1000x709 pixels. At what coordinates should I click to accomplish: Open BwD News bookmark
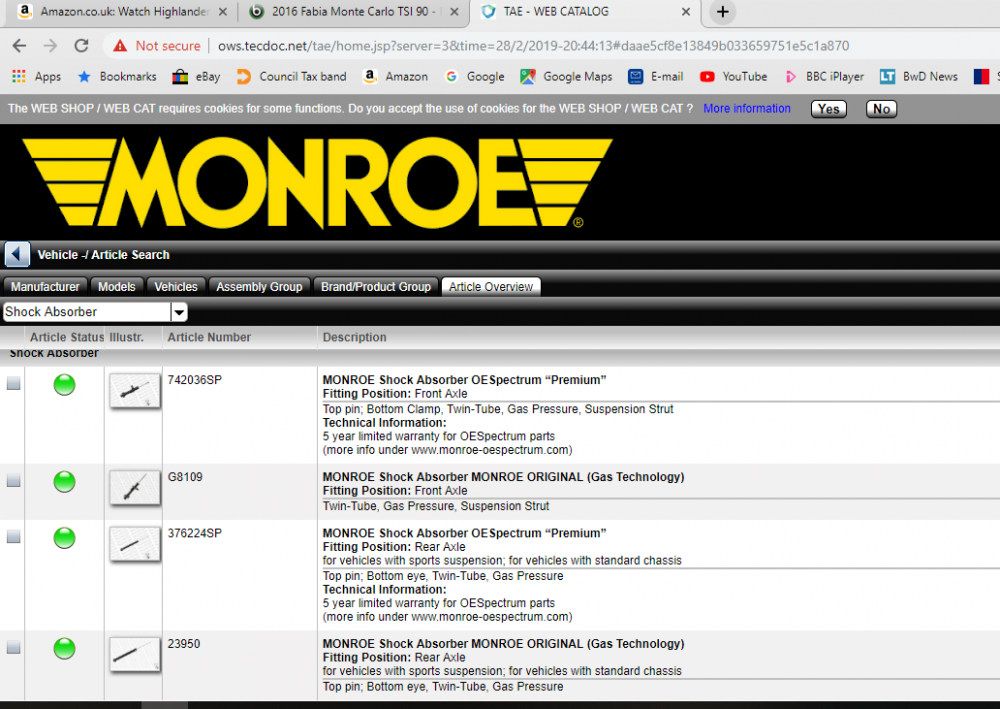919,77
